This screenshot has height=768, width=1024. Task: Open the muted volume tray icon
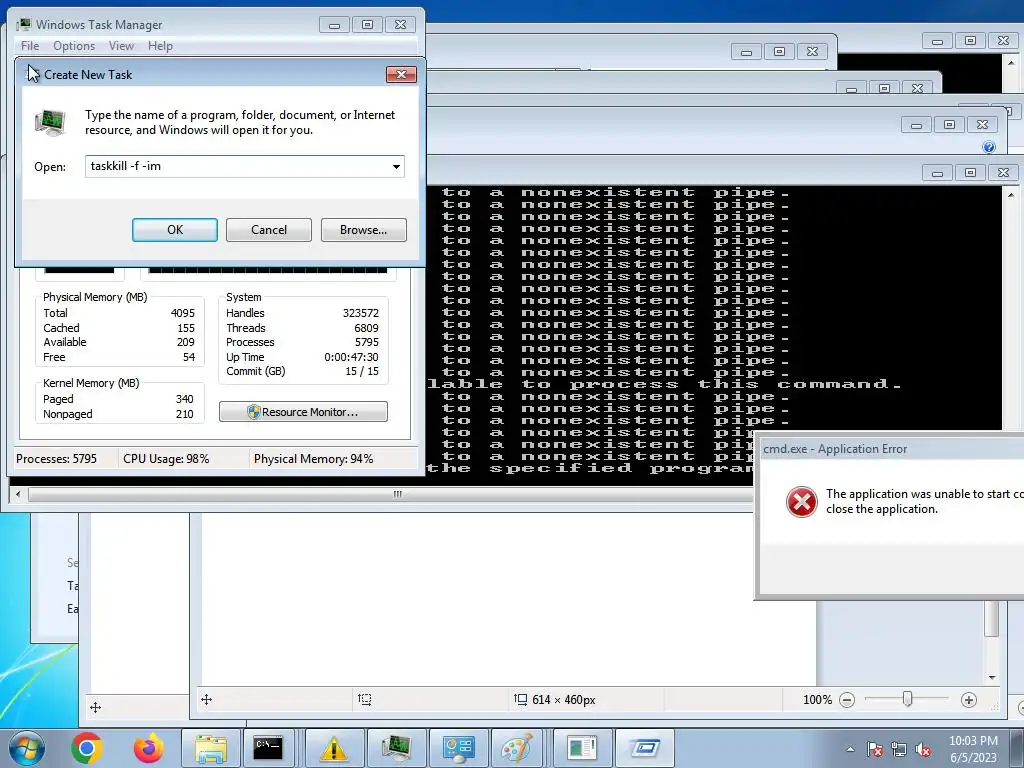tap(923, 749)
